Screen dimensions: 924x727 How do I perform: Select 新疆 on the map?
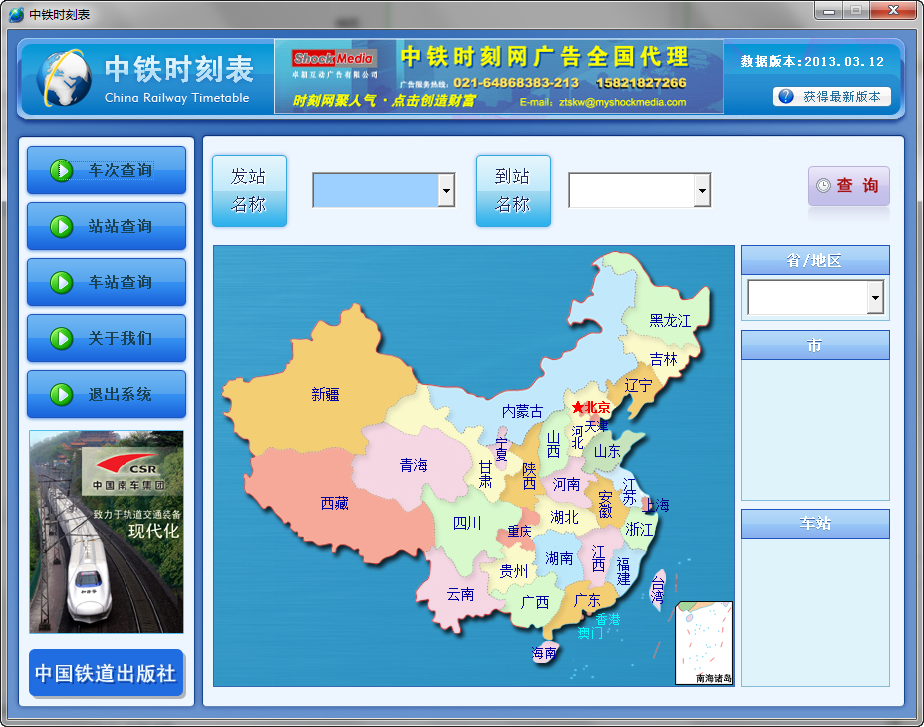[x=325, y=394]
